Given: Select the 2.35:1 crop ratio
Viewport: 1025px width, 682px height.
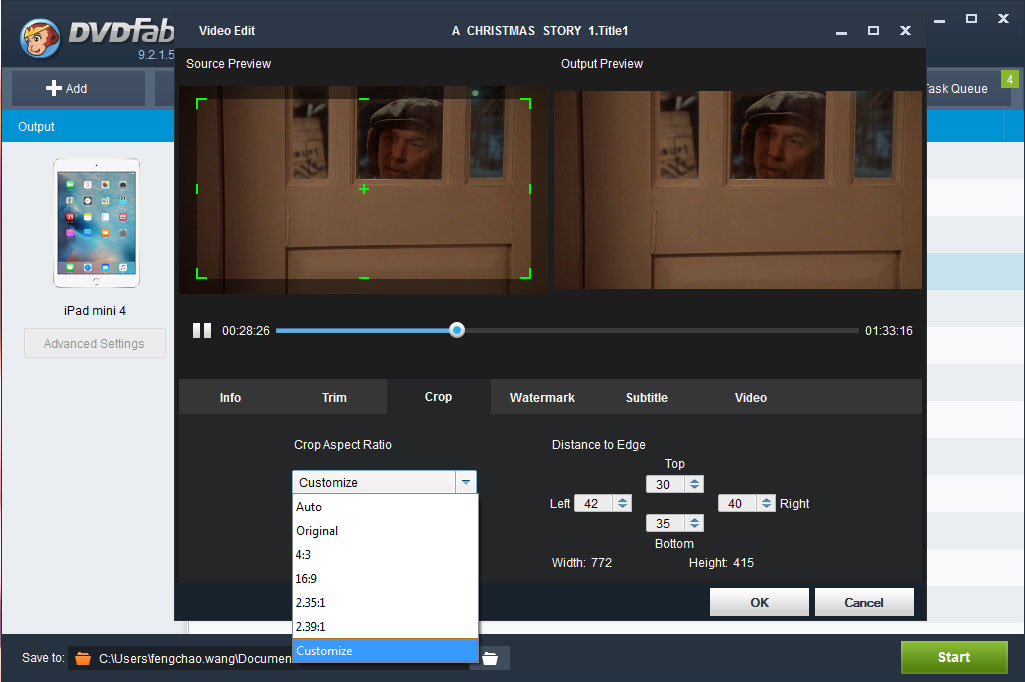Looking at the screenshot, I should click(x=310, y=603).
